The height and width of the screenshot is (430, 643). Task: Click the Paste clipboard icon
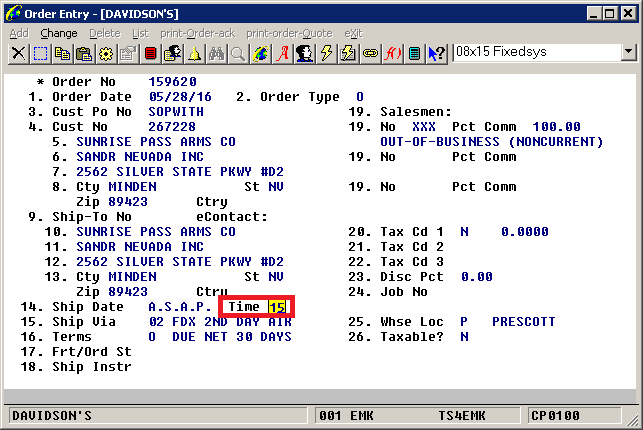click(84, 54)
